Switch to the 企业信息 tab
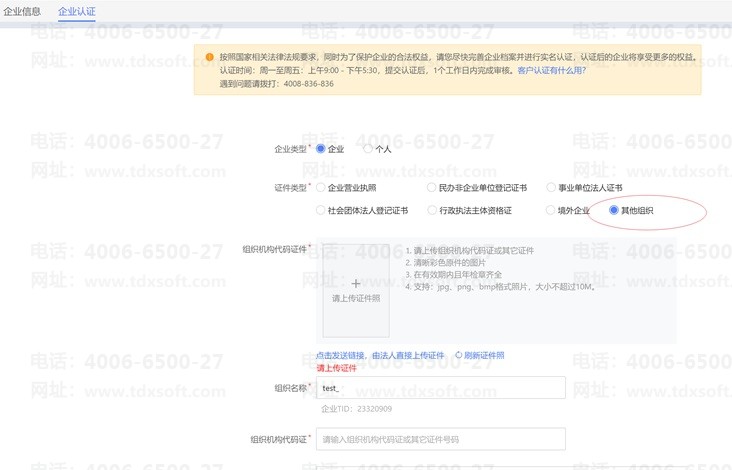The image size is (732, 470). [x=22, y=12]
